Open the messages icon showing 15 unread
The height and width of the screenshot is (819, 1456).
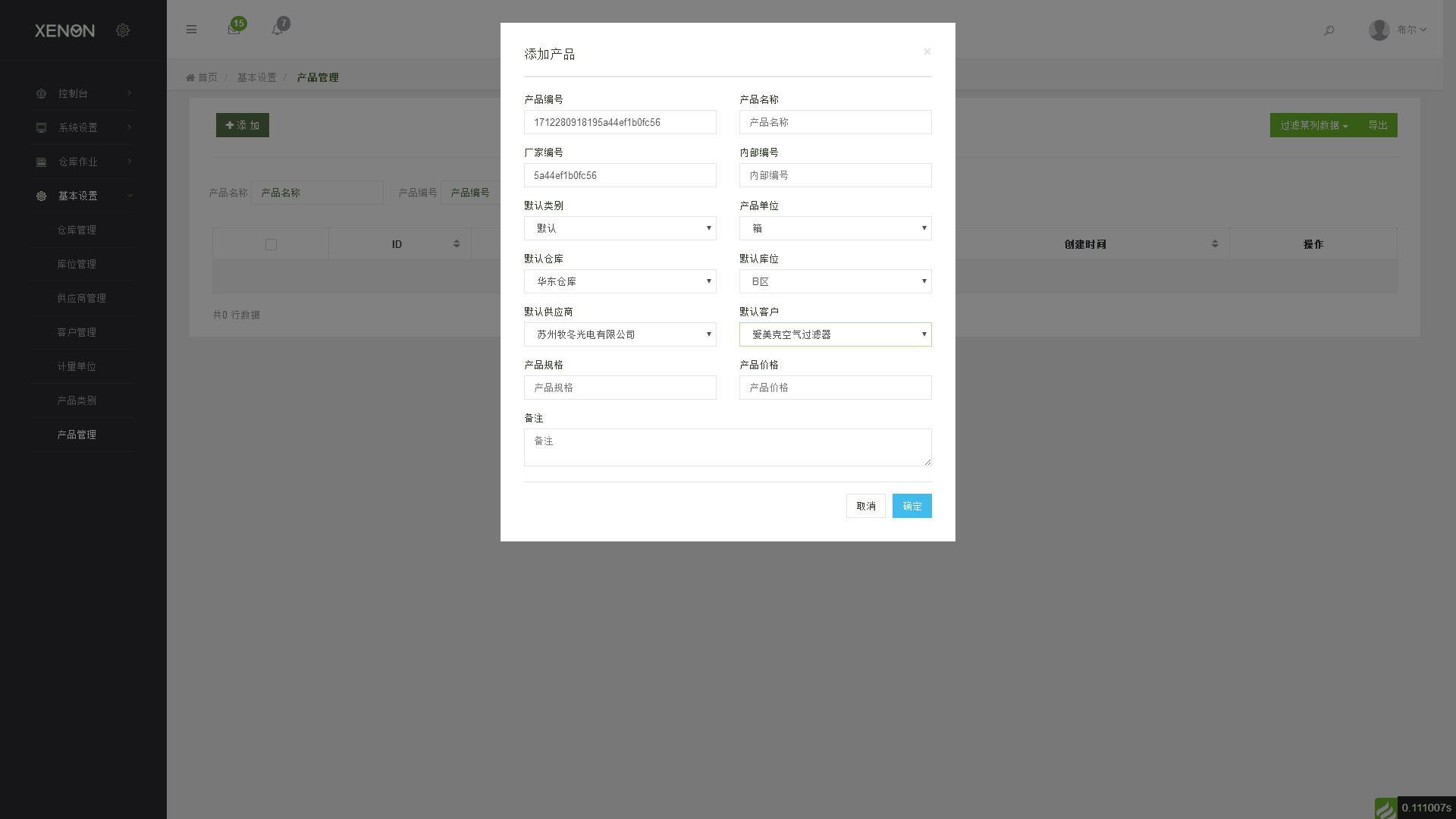click(x=234, y=28)
